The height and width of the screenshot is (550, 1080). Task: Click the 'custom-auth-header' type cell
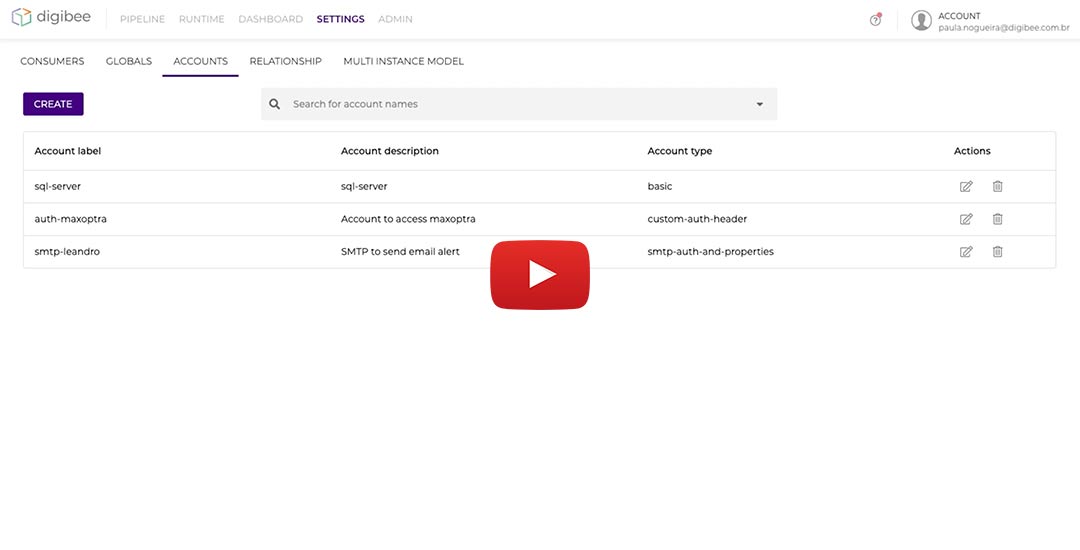pyautogui.click(x=697, y=219)
